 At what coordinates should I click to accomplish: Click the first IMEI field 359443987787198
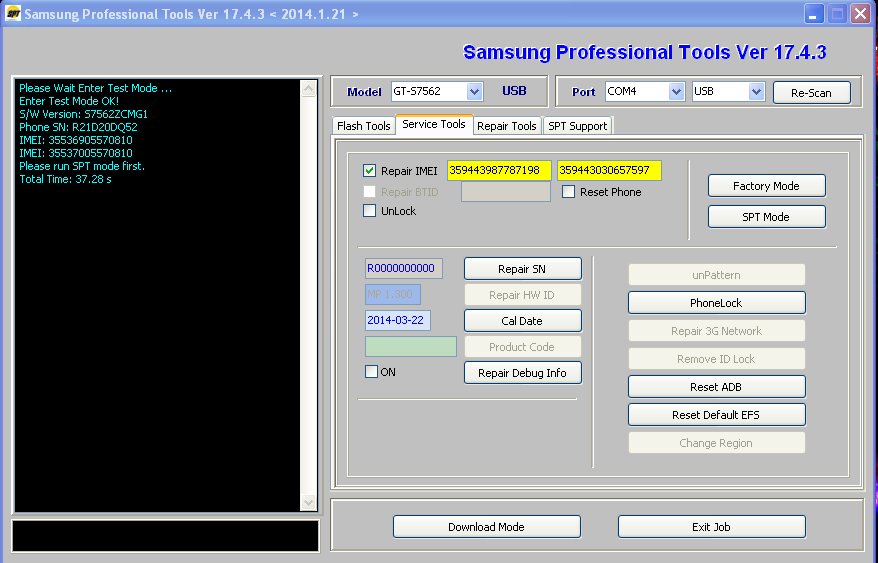pos(499,170)
